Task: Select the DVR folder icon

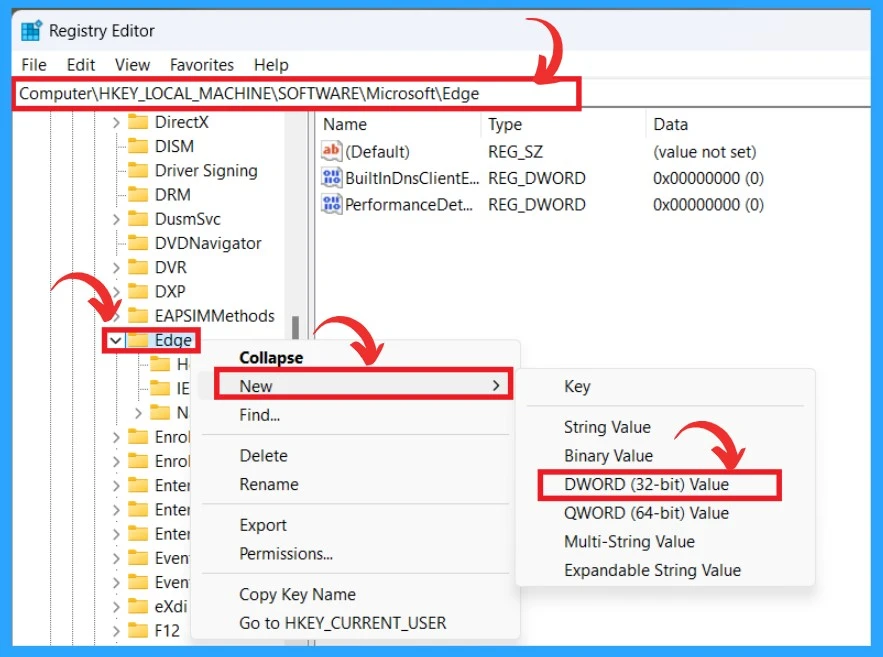Action: [x=138, y=267]
